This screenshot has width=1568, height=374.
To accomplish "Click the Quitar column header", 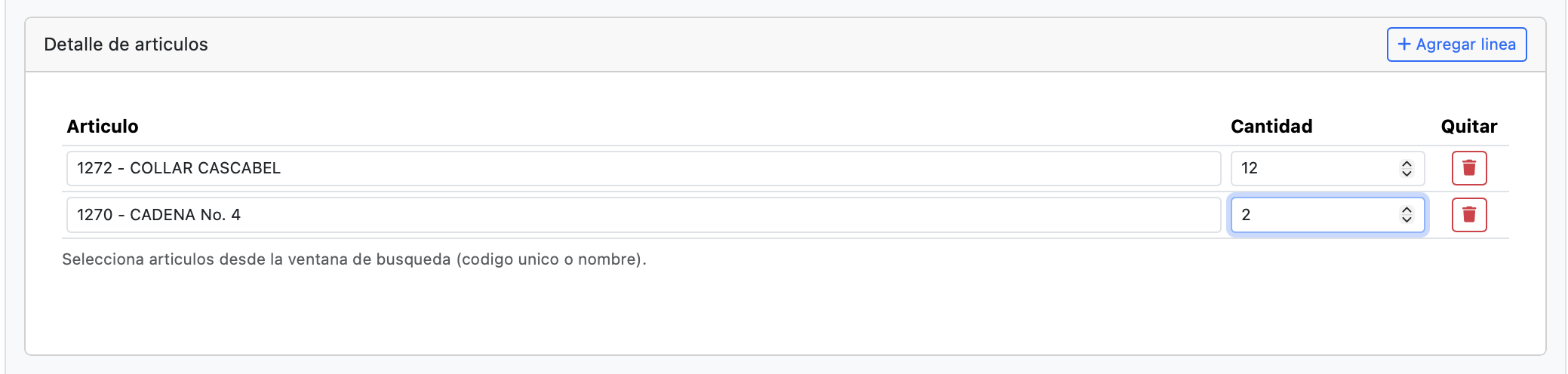I will click(x=1468, y=126).
